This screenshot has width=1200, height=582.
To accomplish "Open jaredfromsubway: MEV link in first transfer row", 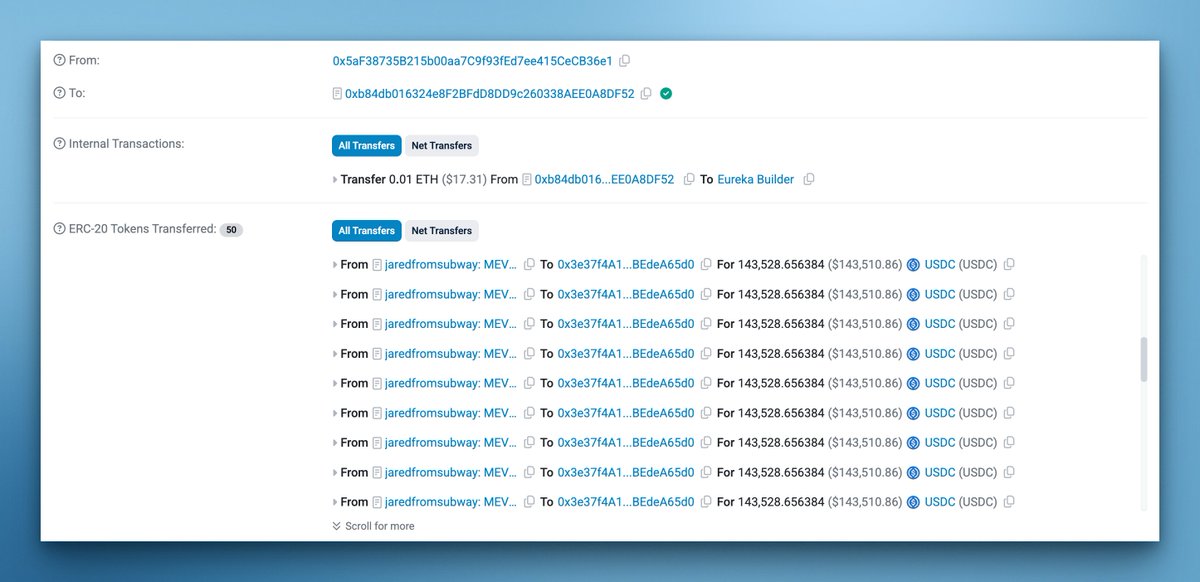I will coord(451,265).
